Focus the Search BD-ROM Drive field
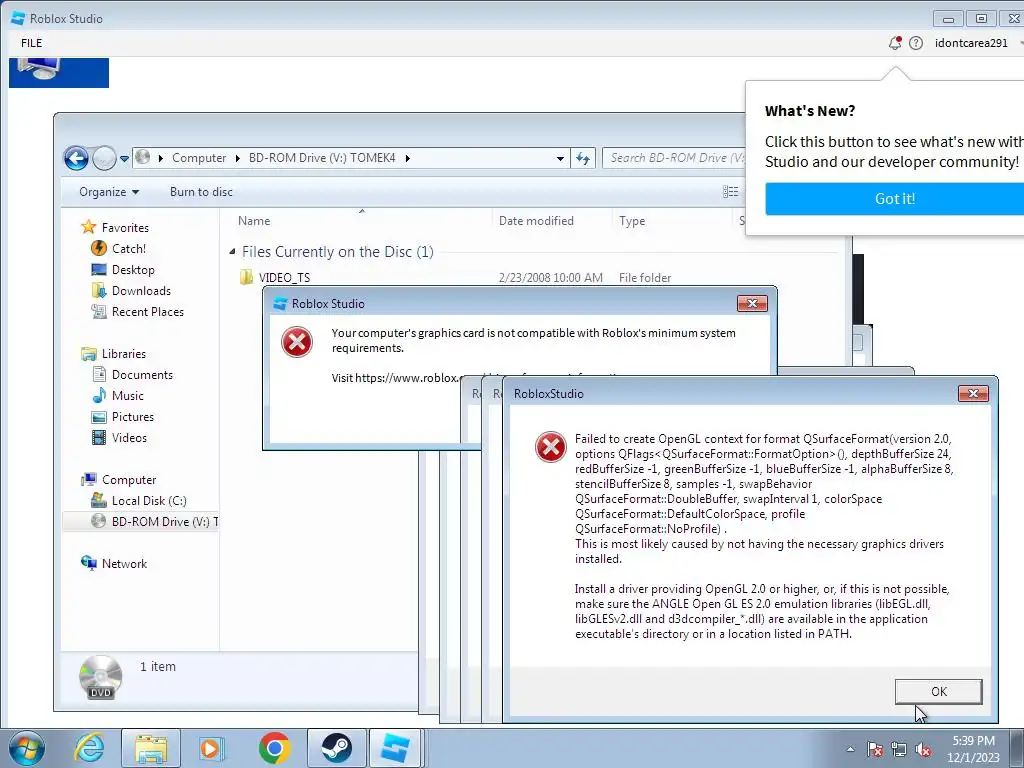 [676, 158]
